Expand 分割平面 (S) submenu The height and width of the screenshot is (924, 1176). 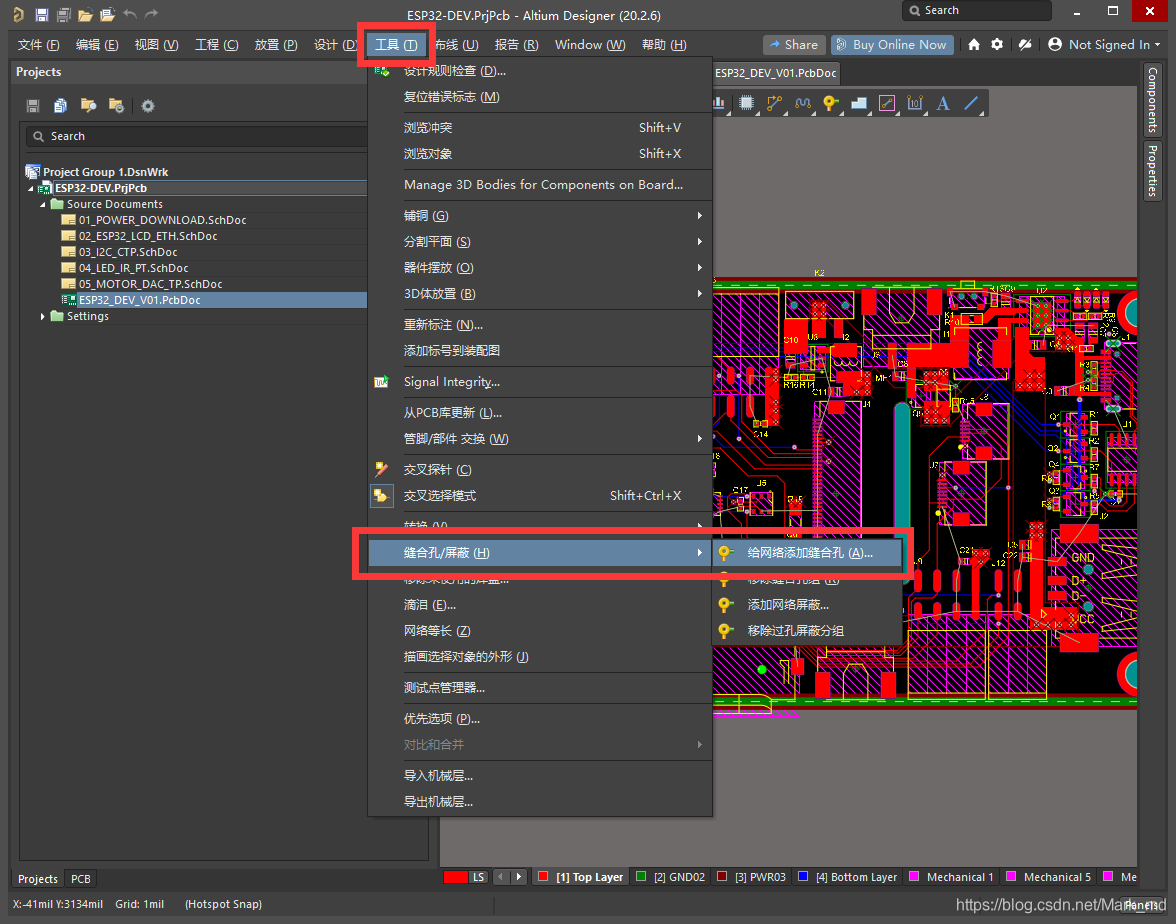539,242
